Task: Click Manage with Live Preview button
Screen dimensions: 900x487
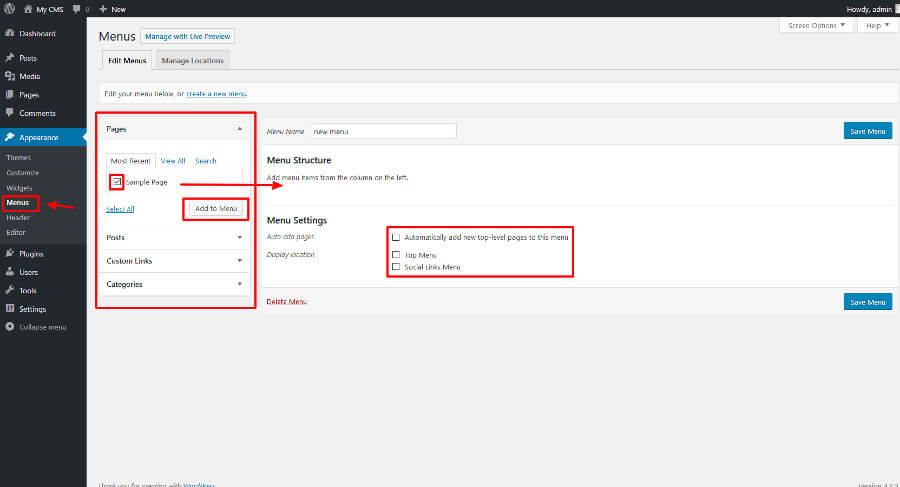Action: click(x=188, y=36)
